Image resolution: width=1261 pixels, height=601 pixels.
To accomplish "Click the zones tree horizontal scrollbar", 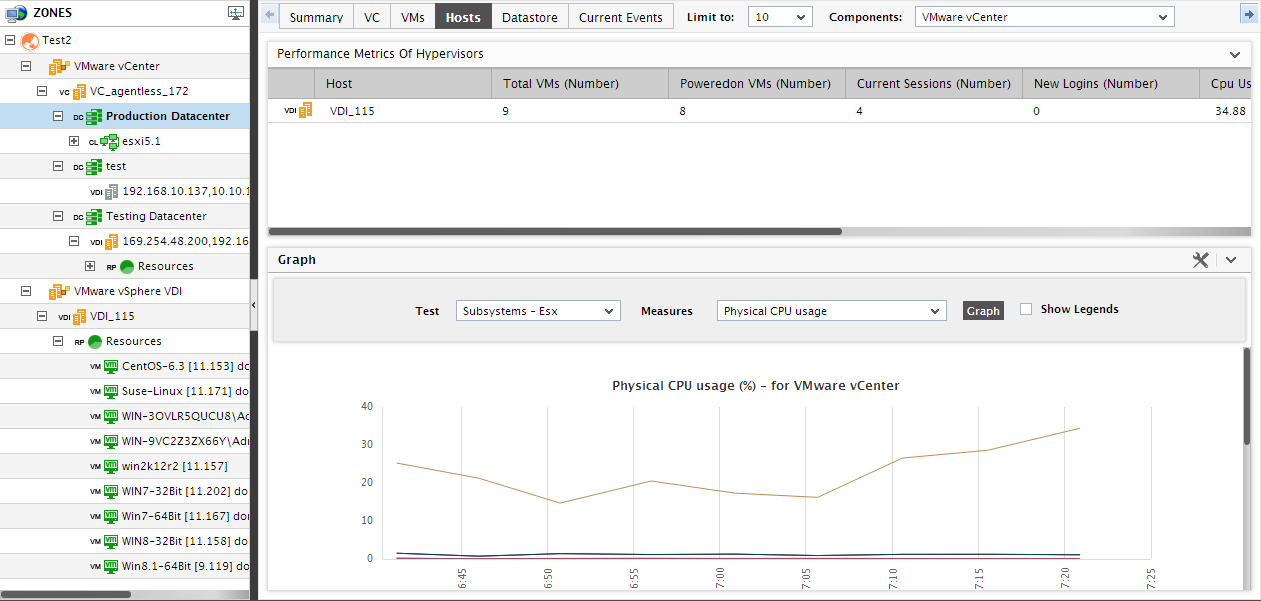I will tap(65, 594).
